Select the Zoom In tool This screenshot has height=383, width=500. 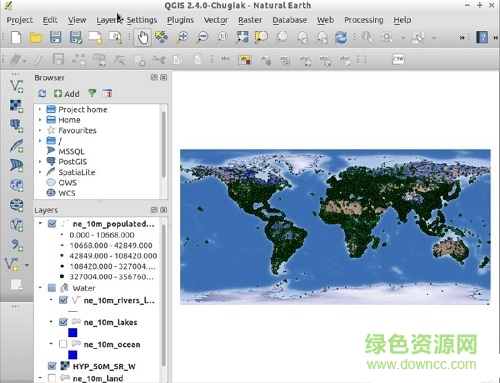182,37
